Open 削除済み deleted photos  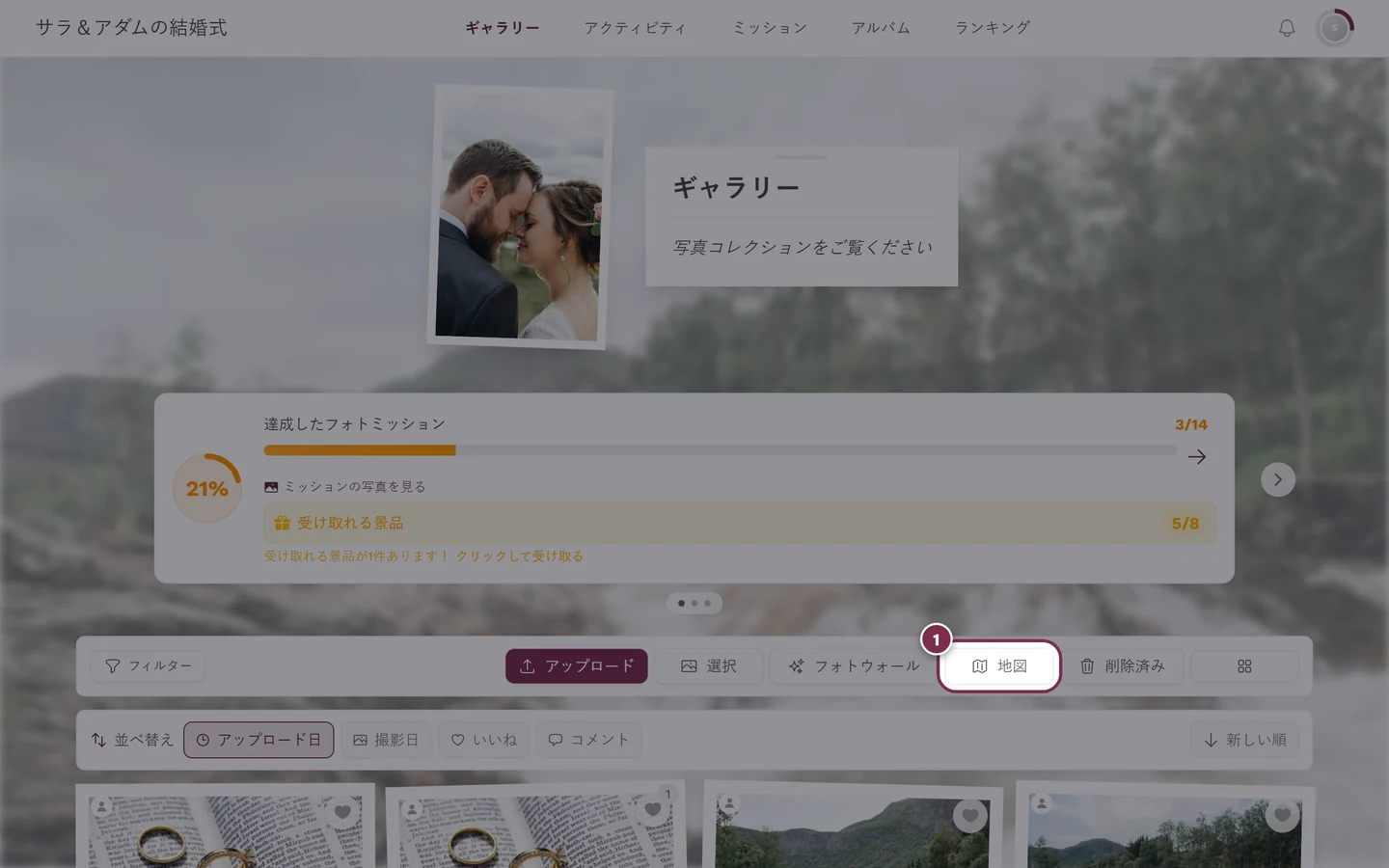click(1123, 666)
